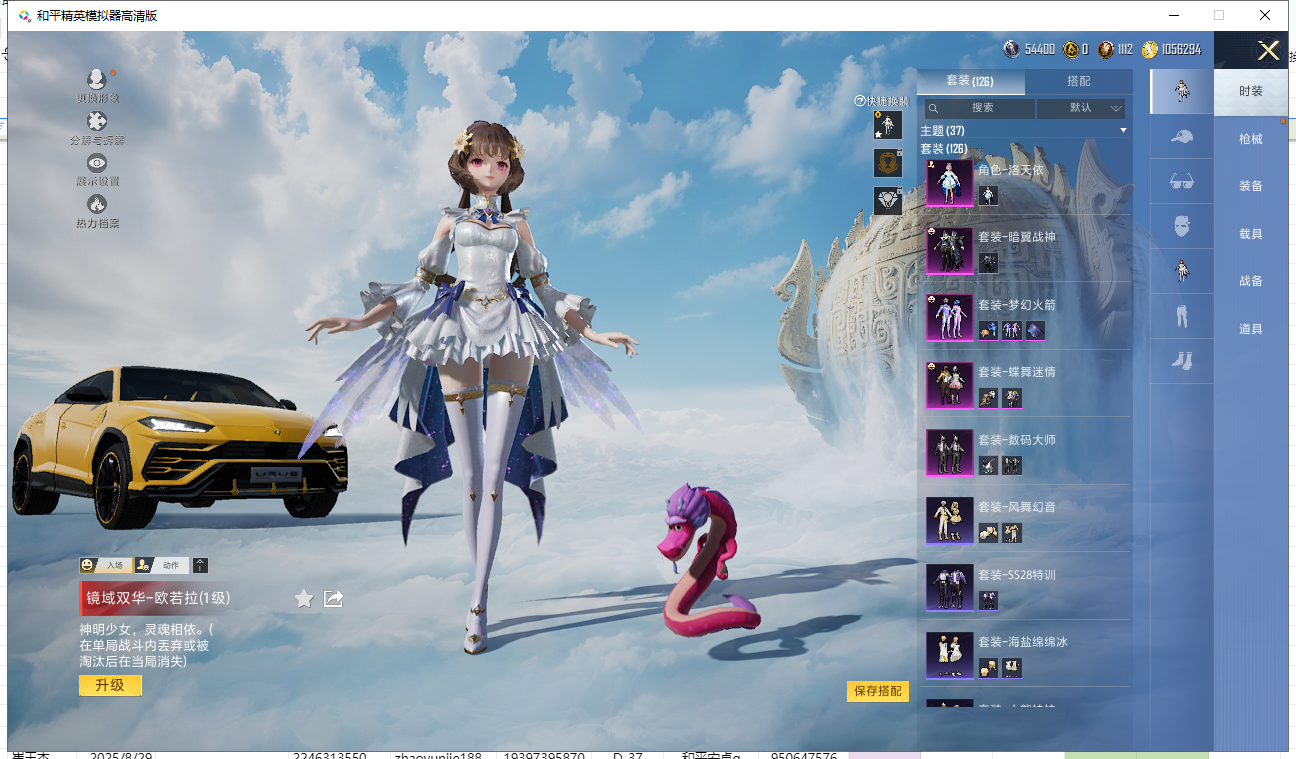
Task: Select the face mask category icon
Action: click(1181, 226)
